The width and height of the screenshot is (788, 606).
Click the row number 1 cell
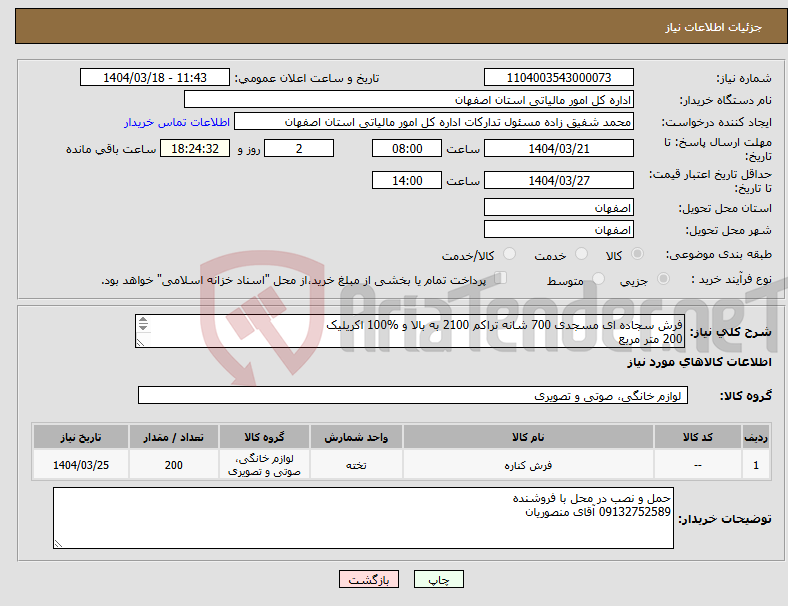pyautogui.click(x=755, y=465)
